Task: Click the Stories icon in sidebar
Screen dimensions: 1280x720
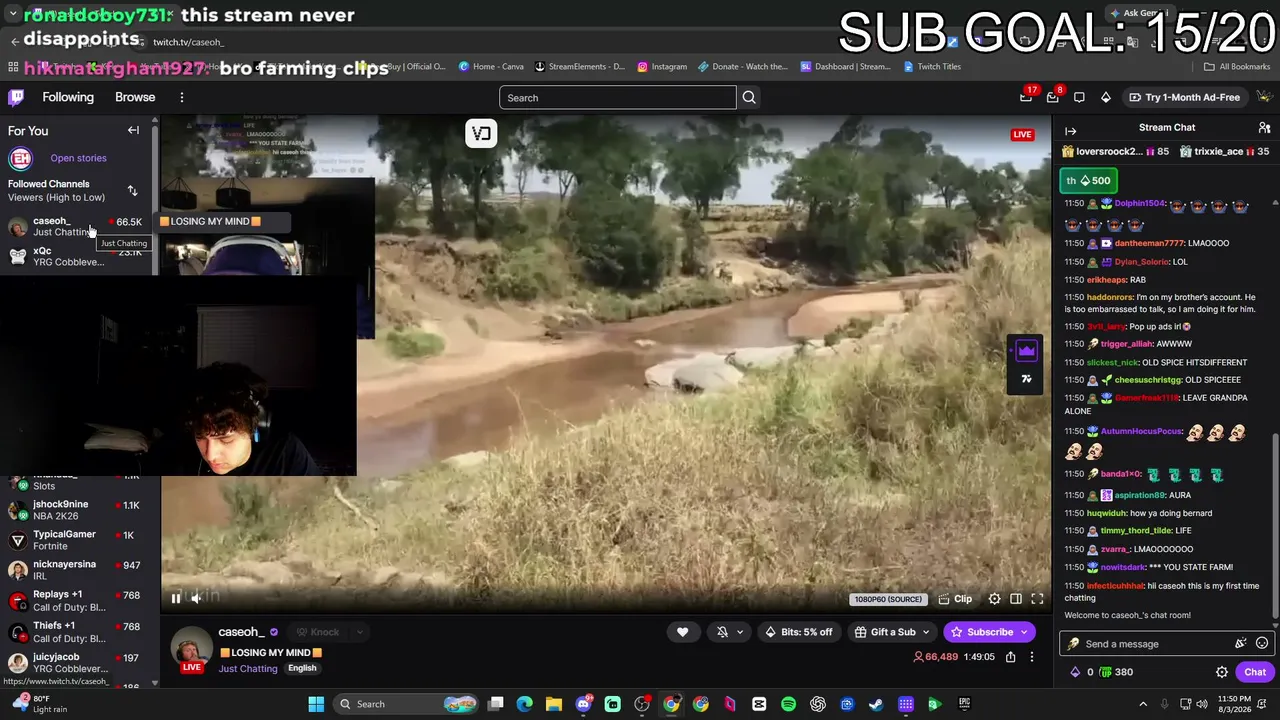Action: pyautogui.click(x=20, y=158)
